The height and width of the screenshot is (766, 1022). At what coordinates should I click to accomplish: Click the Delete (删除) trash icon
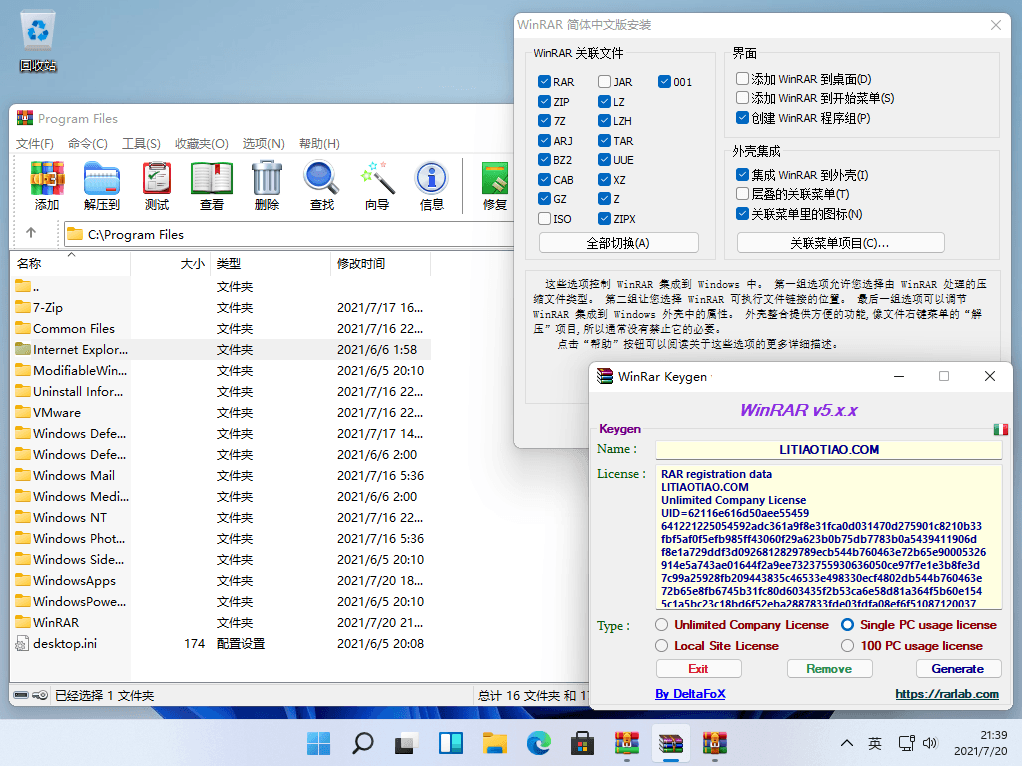point(267,186)
